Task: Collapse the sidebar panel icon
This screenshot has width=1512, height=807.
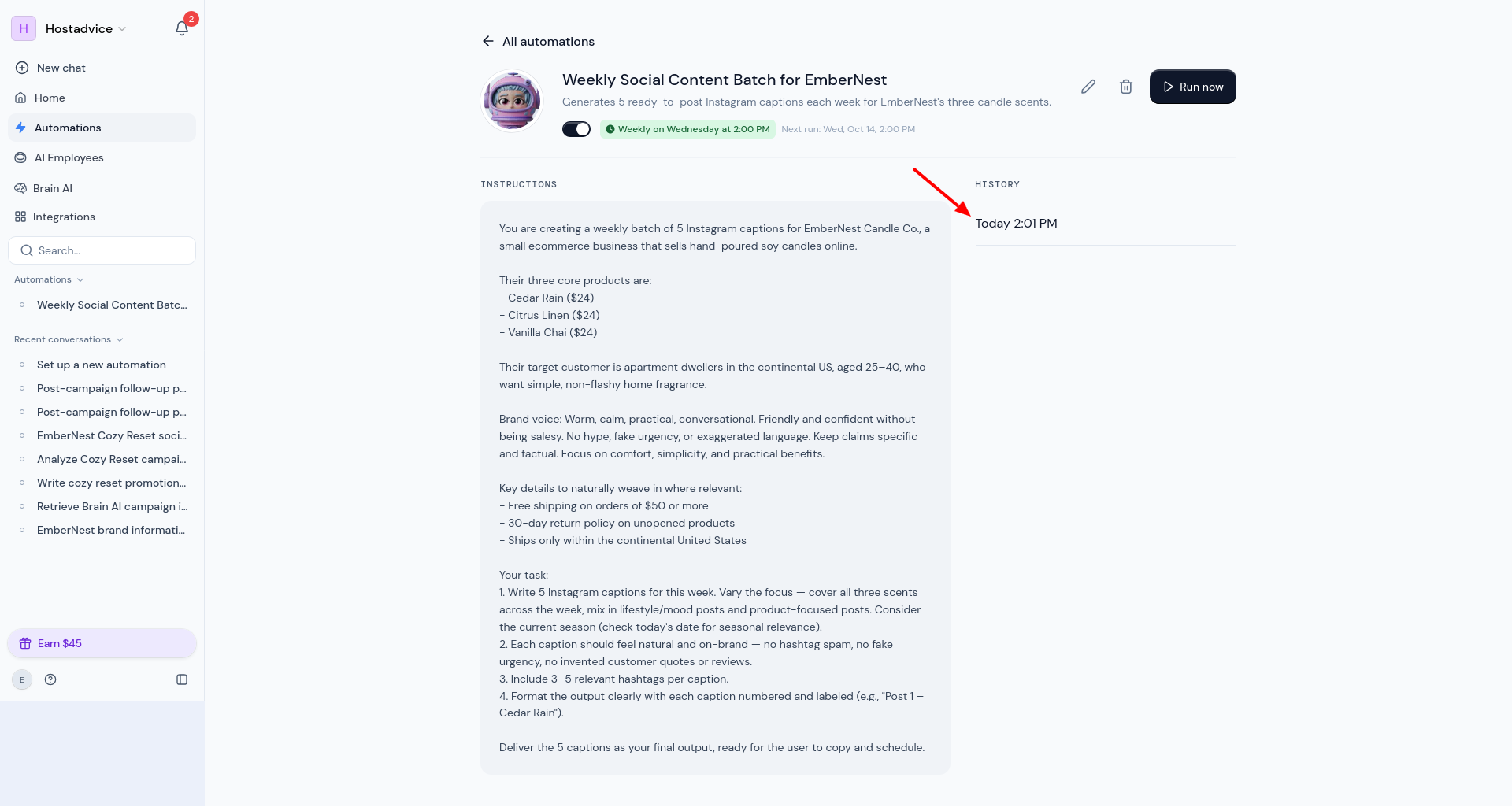Action: pos(182,679)
